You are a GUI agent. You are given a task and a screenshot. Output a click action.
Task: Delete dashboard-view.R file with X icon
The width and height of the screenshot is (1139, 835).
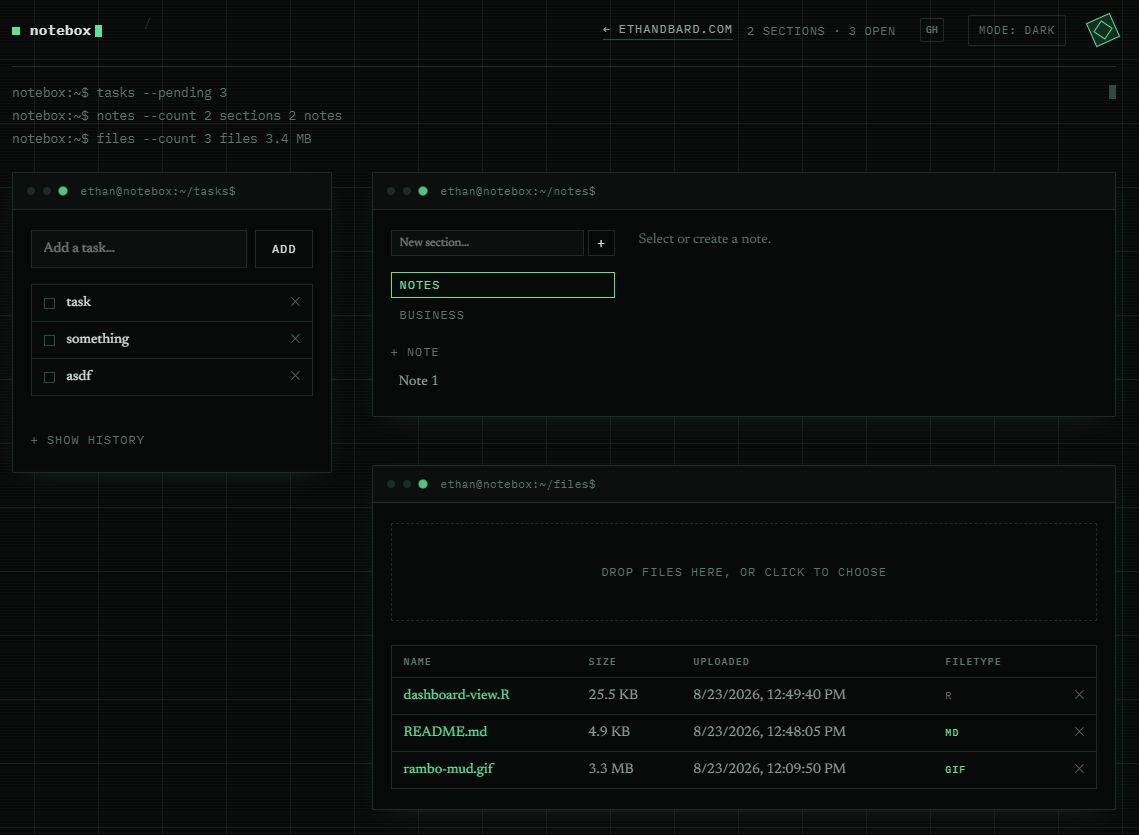[x=1079, y=695]
